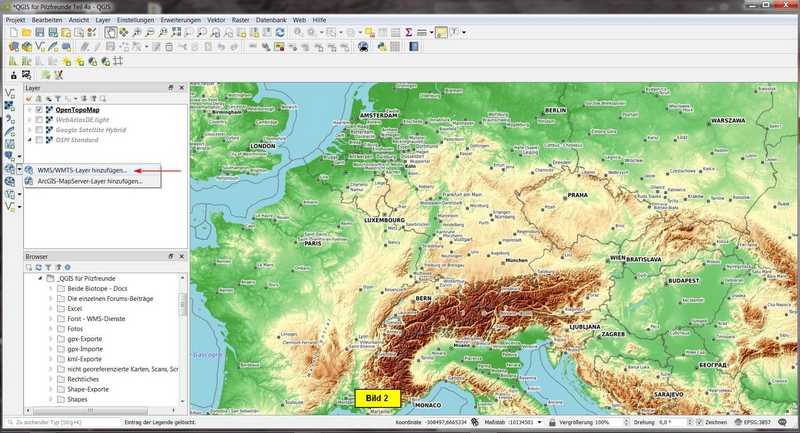
Task: Refresh the map canvas with the blue arrows
Action: (x=280, y=32)
